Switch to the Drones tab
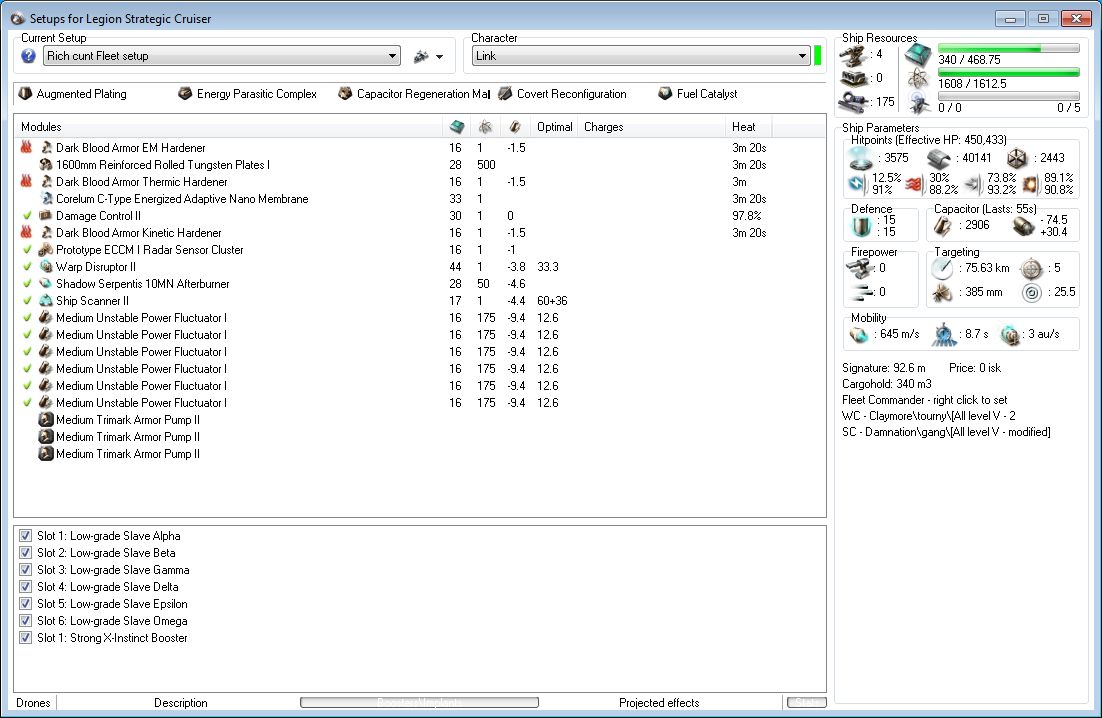1102x718 pixels. coord(34,703)
